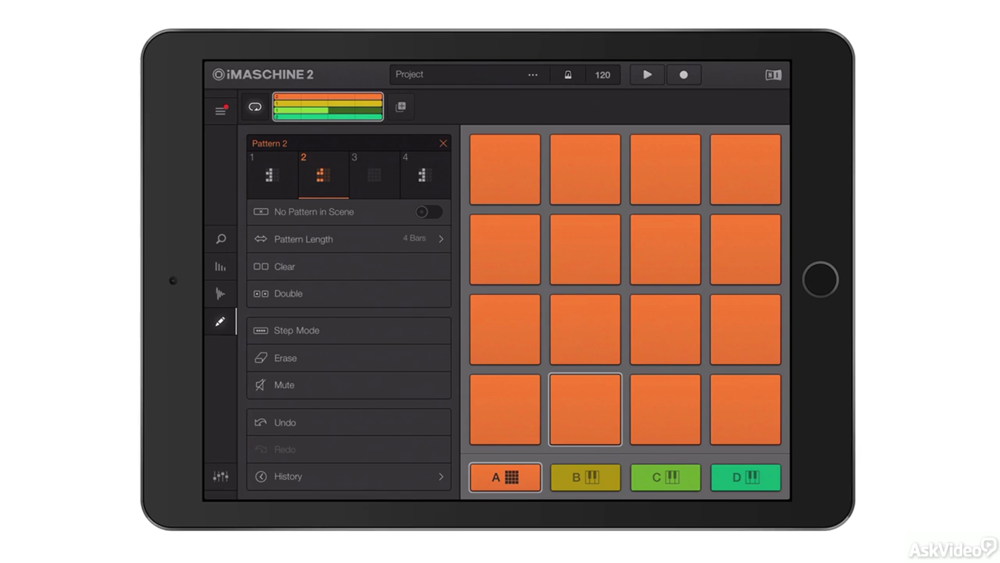Click the iMASCHINE 2 logo
This screenshot has height=563, width=1000.
point(263,75)
